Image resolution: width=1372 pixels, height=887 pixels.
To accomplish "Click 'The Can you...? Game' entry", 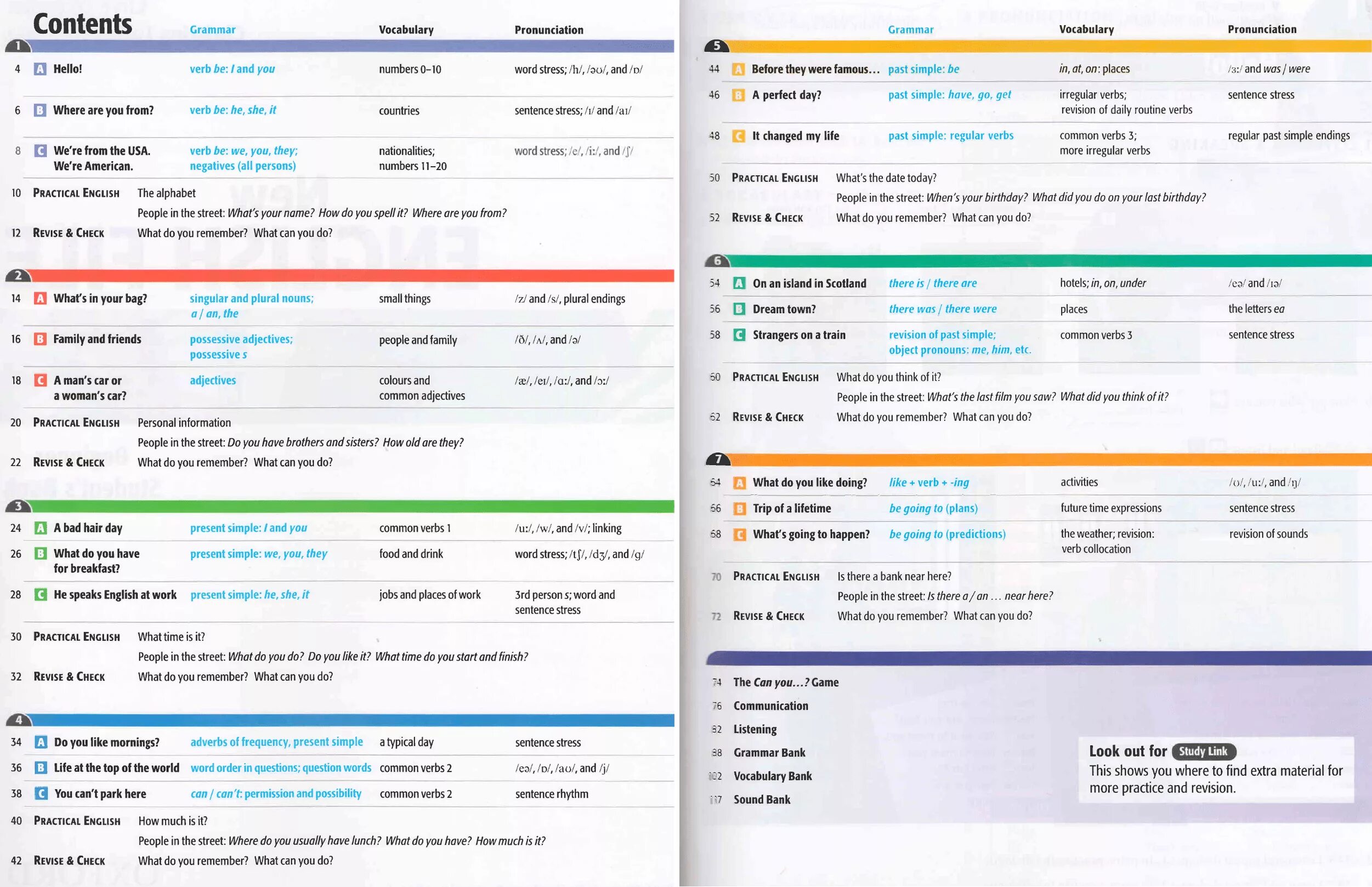I will pos(785,682).
